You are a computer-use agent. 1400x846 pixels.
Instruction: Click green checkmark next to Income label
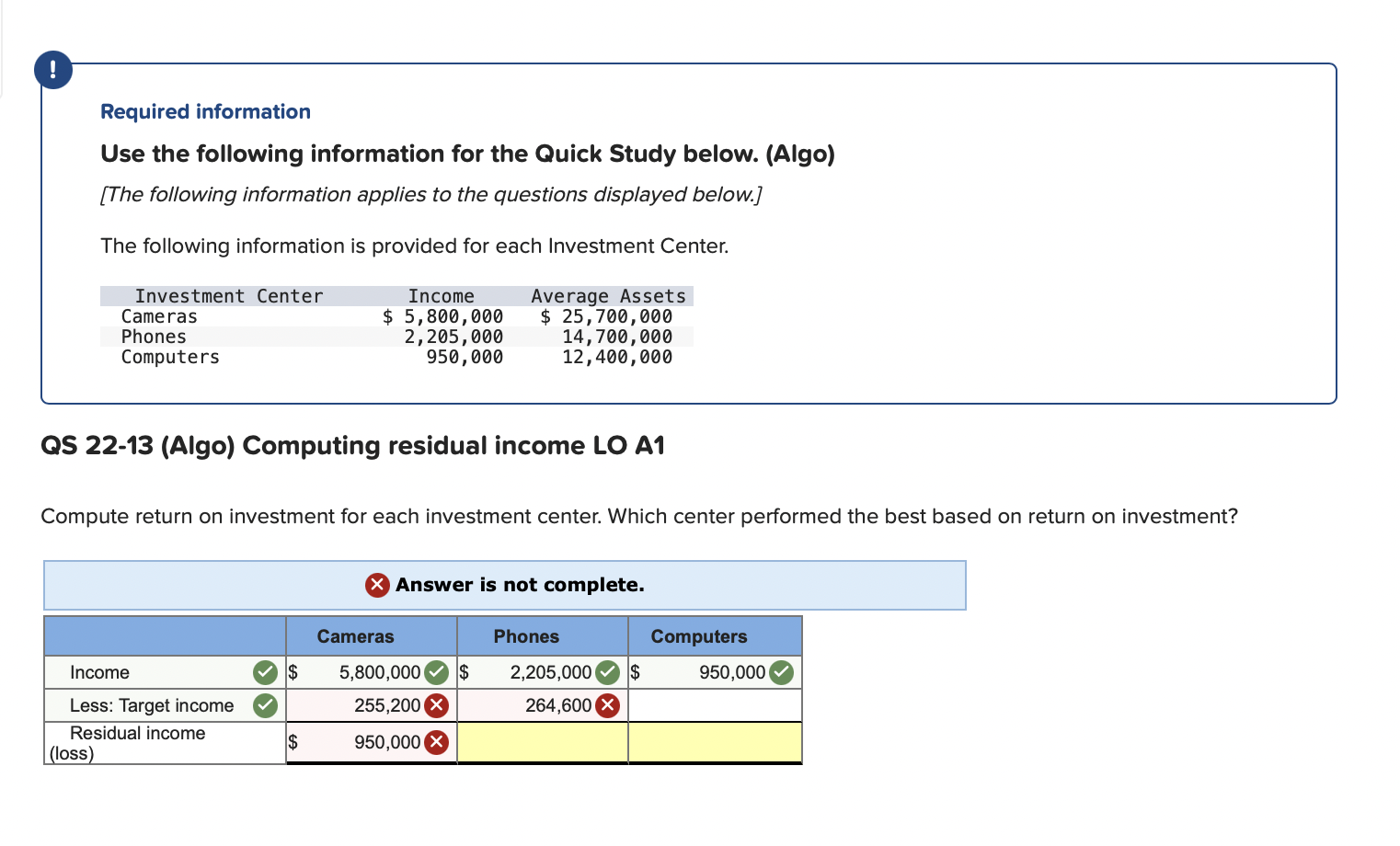(266, 672)
